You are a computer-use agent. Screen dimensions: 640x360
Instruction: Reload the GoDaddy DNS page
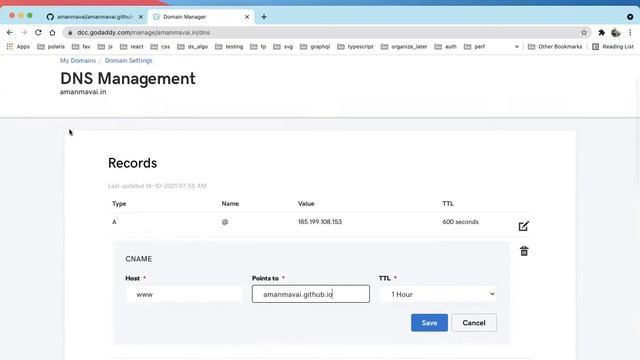38,32
